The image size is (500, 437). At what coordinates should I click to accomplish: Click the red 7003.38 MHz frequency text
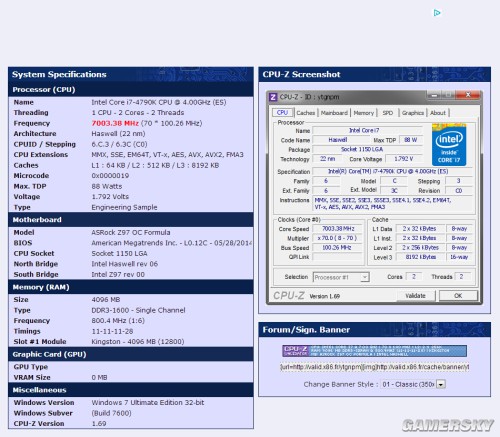pyautogui.click(x=115, y=123)
